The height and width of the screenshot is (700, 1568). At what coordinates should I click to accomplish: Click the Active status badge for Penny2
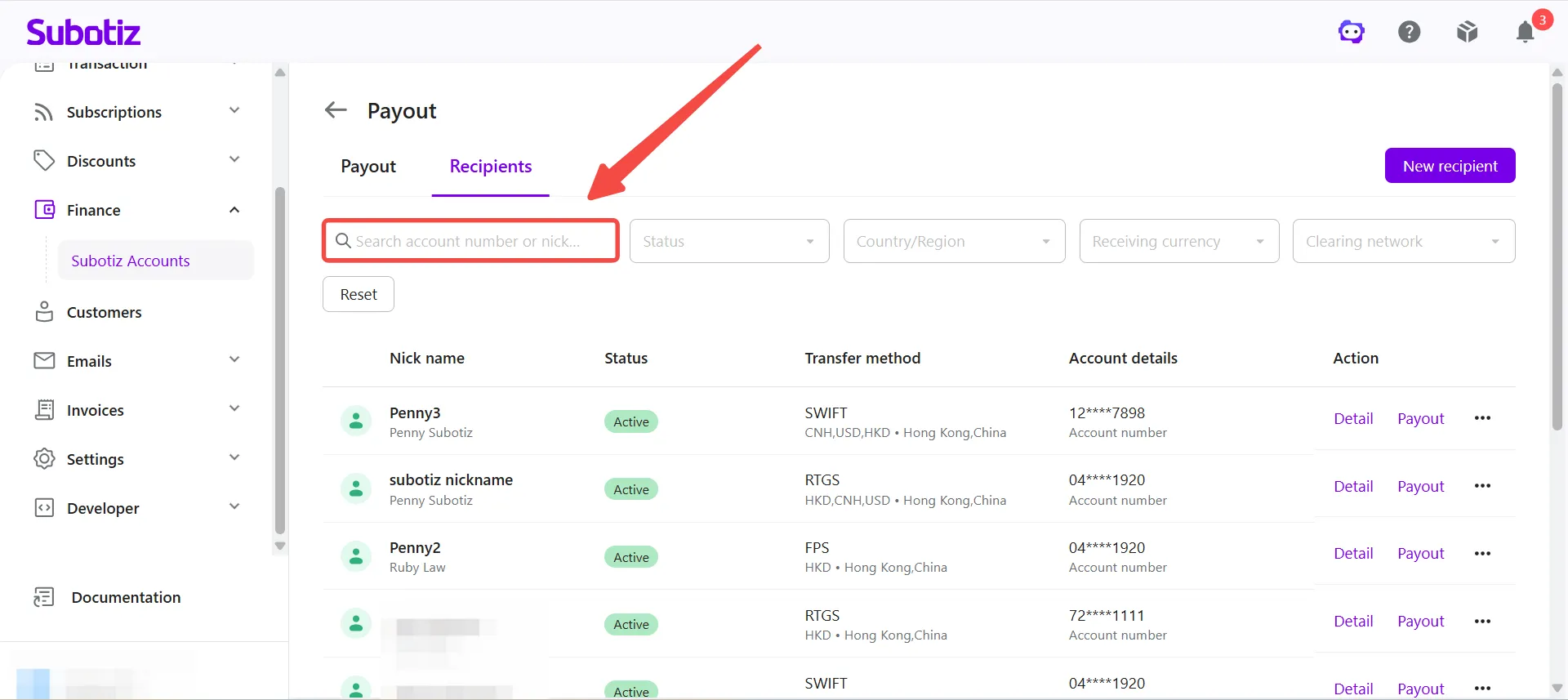click(x=631, y=557)
